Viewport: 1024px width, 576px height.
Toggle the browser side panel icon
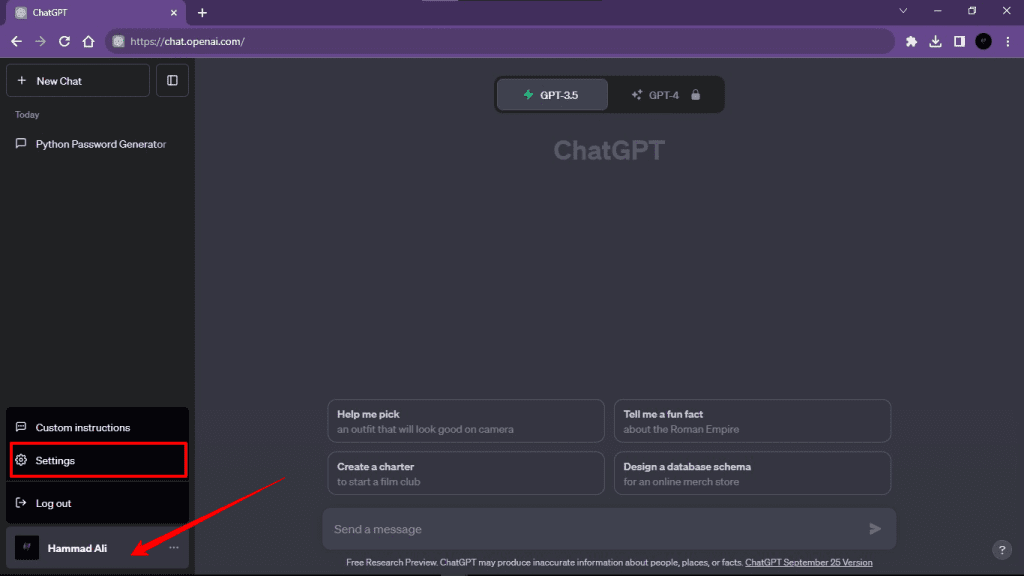(959, 41)
